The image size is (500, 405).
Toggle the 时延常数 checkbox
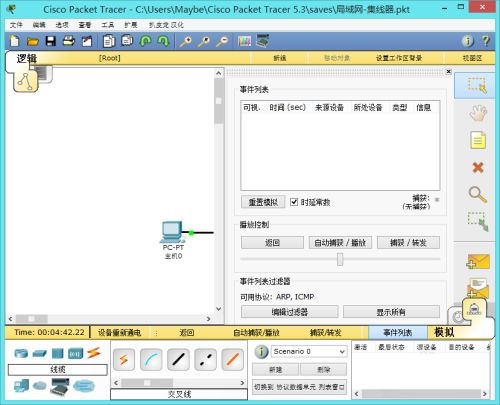[294, 202]
